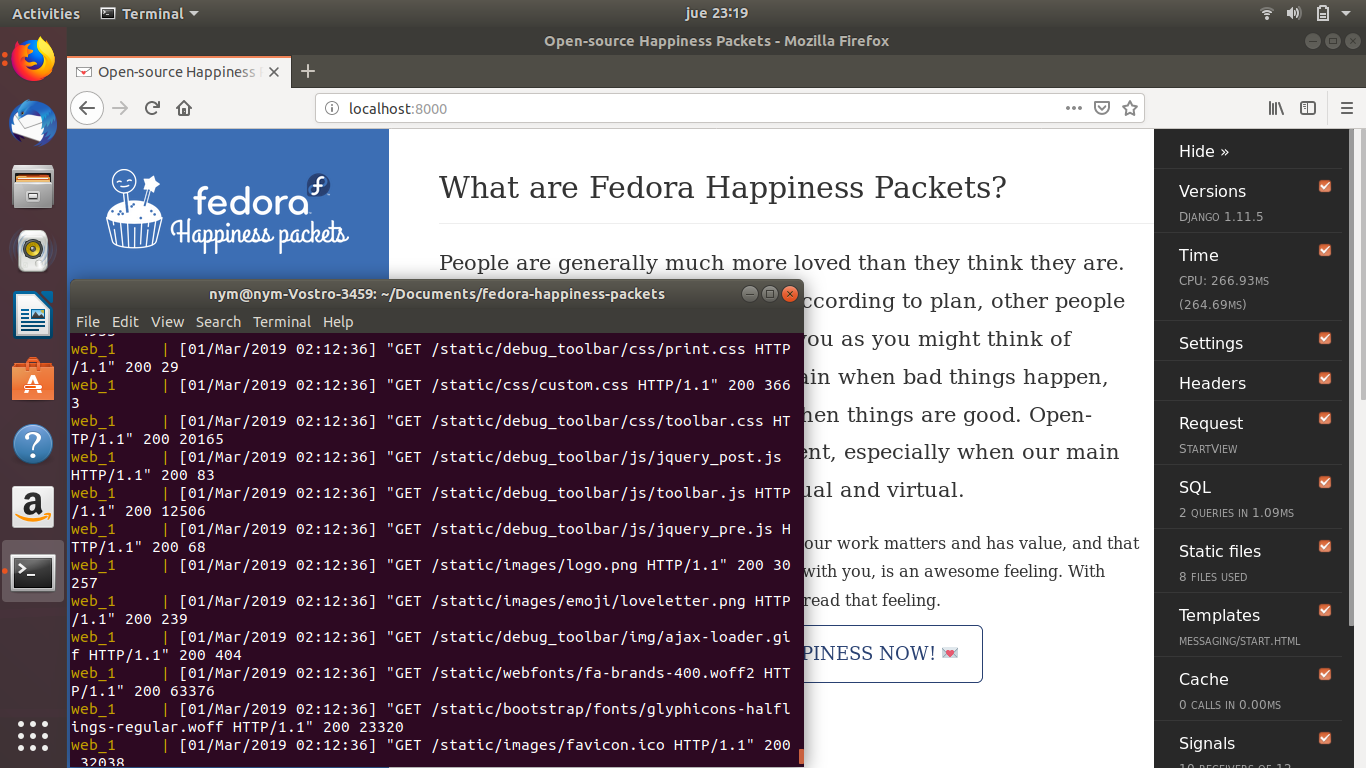Open the Firefox hamburger menu
The image size is (1366, 768).
[1347, 108]
